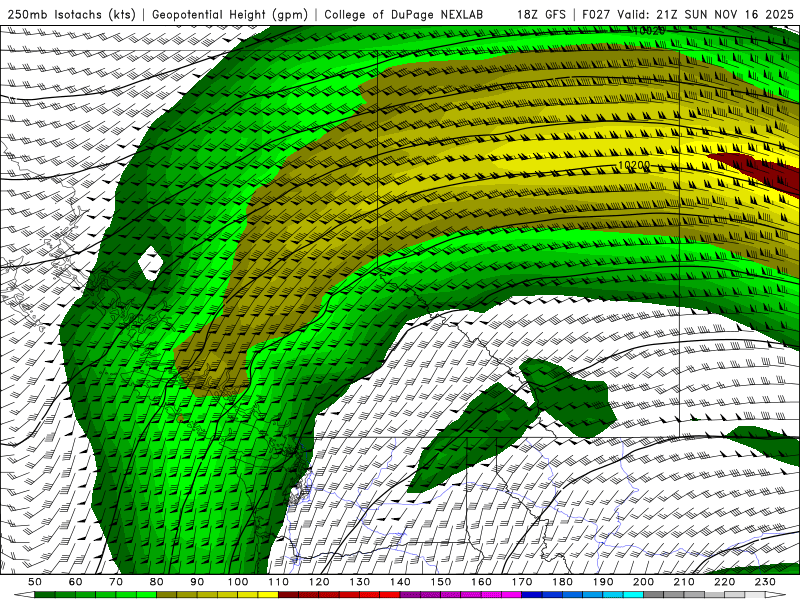Click the '50' value on the color scale

pyautogui.click(x=35, y=582)
